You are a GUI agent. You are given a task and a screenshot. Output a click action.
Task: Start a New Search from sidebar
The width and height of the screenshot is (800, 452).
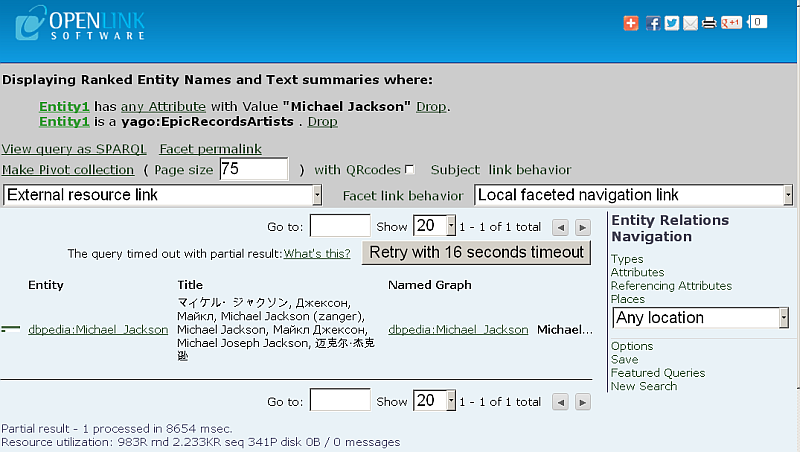pos(644,386)
